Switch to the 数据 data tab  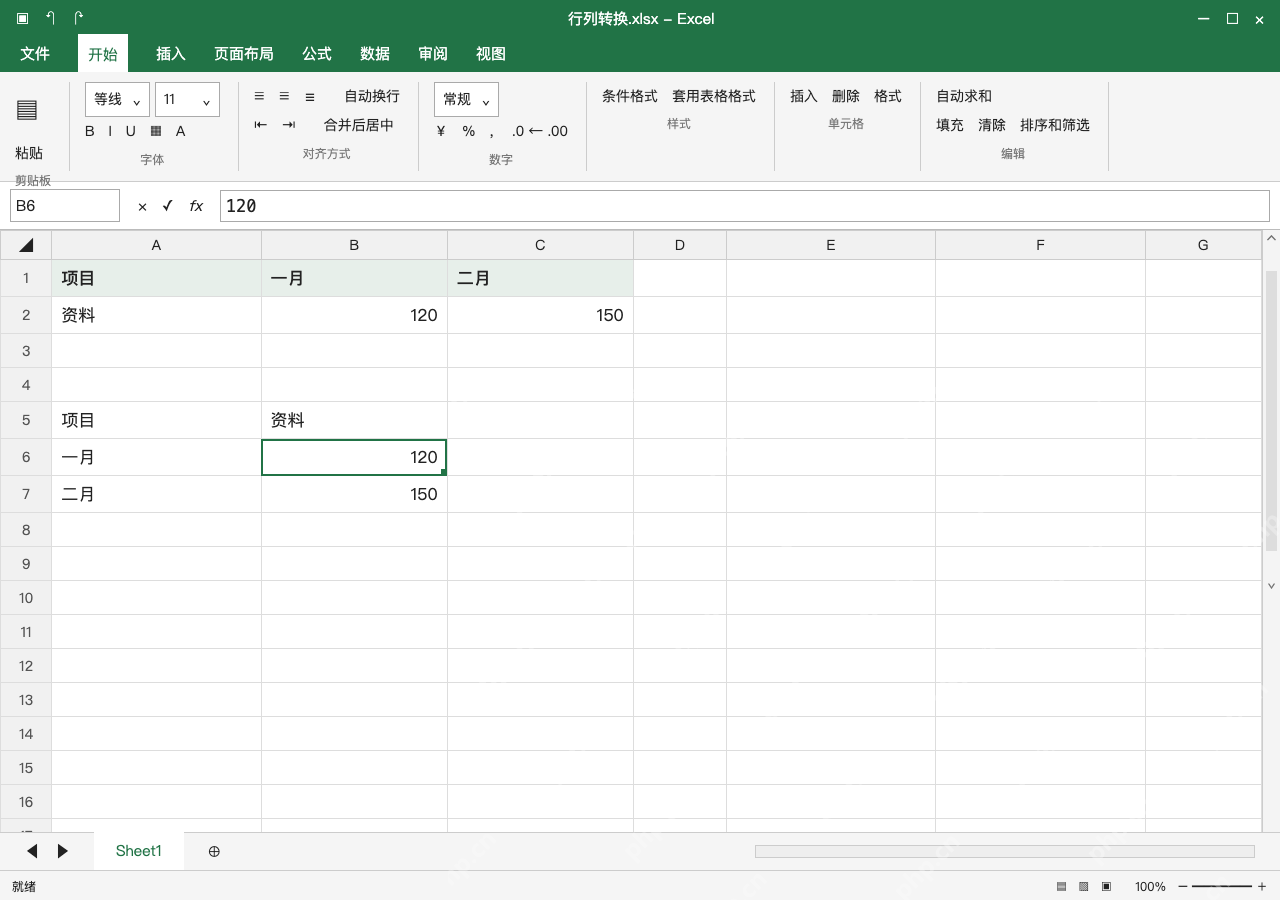(x=375, y=54)
